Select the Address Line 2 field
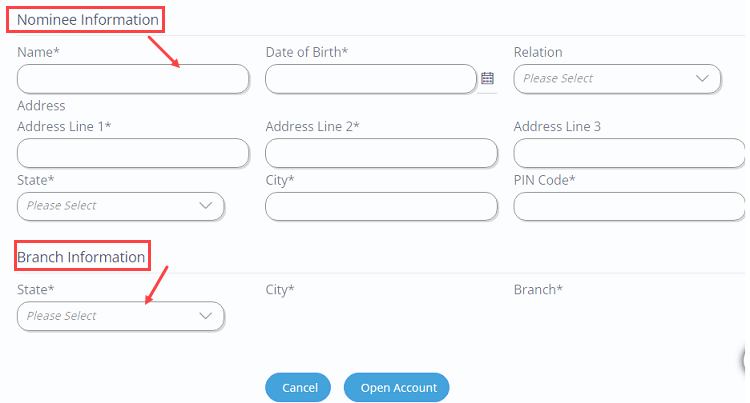The height and width of the screenshot is (403, 750). coord(381,153)
